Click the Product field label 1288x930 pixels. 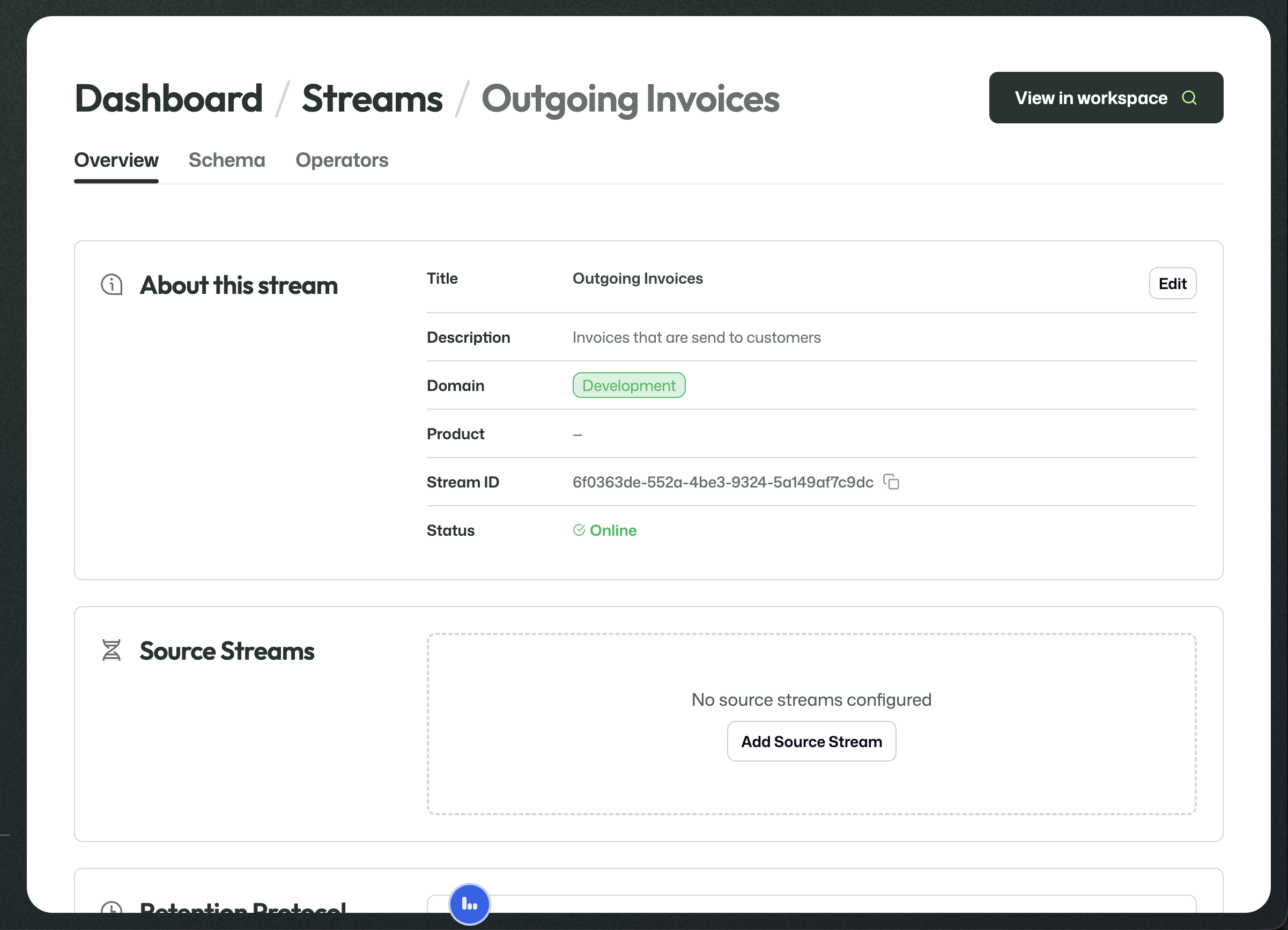point(455,434)
